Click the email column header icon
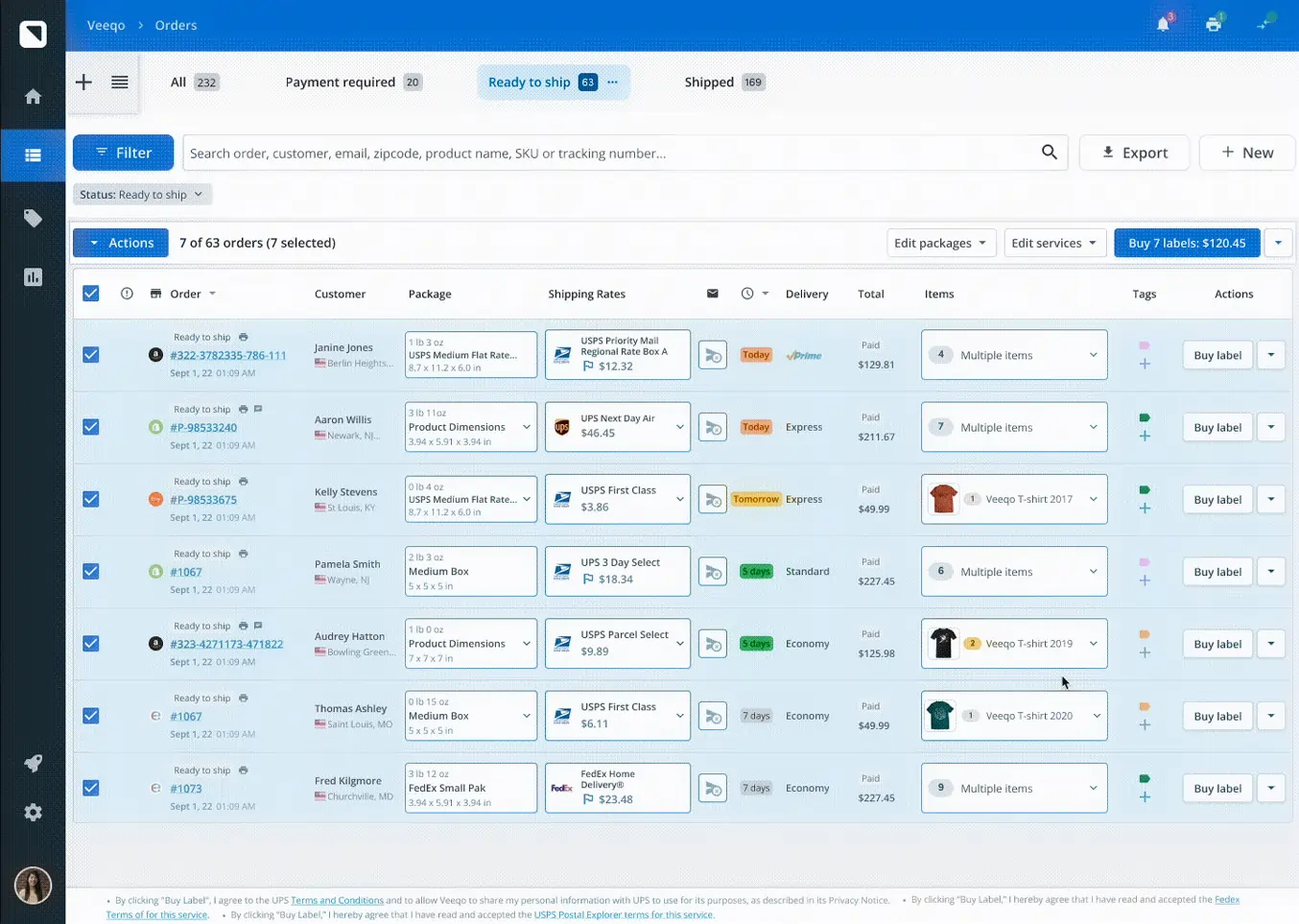 tap(712, 294)
